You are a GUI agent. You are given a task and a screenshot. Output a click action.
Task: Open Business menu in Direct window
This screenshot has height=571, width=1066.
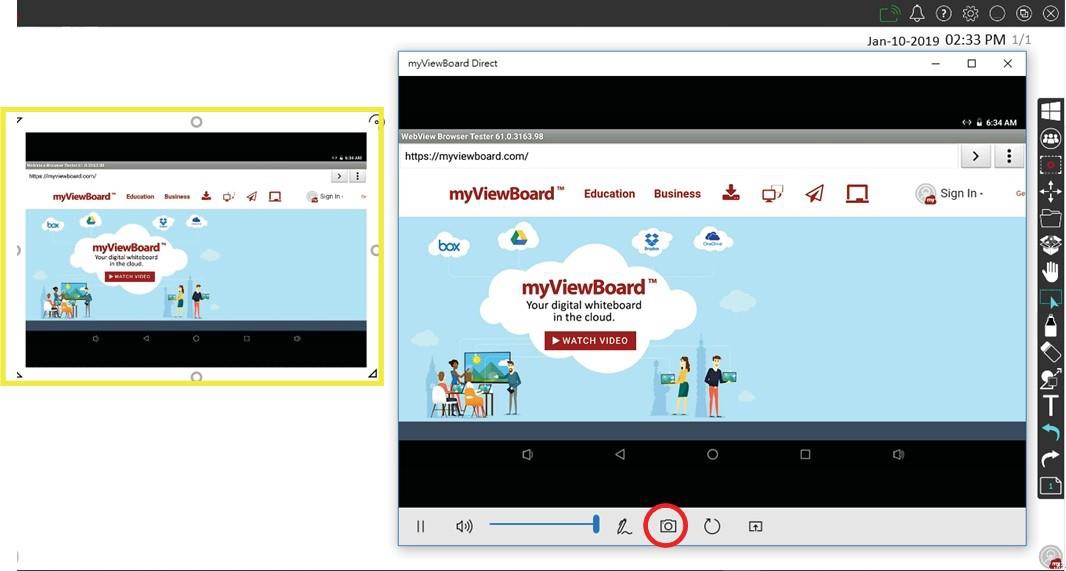click(x=677, y=194)
